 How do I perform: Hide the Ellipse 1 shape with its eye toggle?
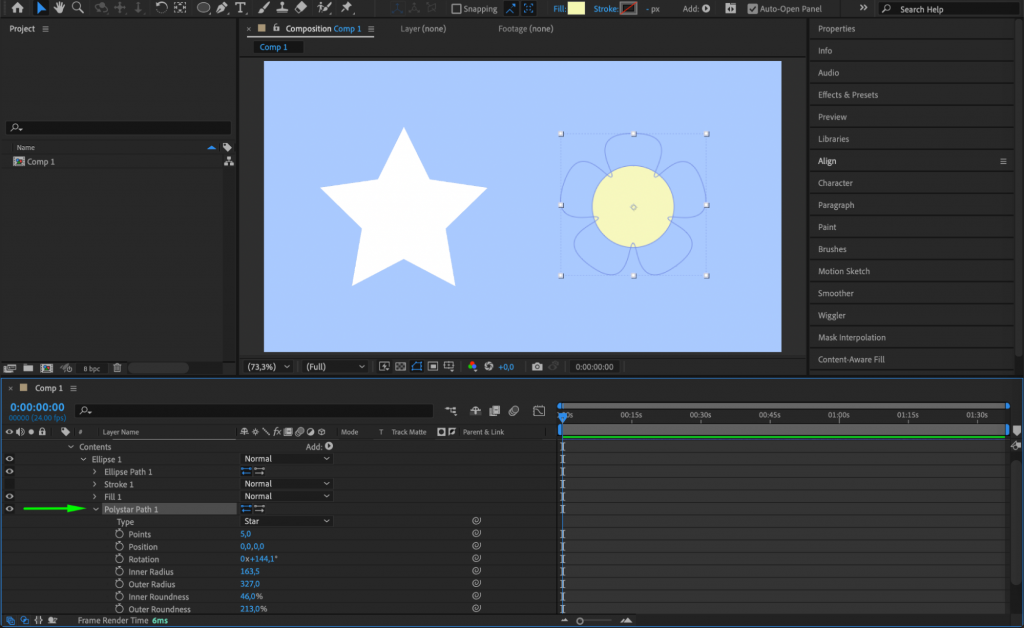coord(8,459)
